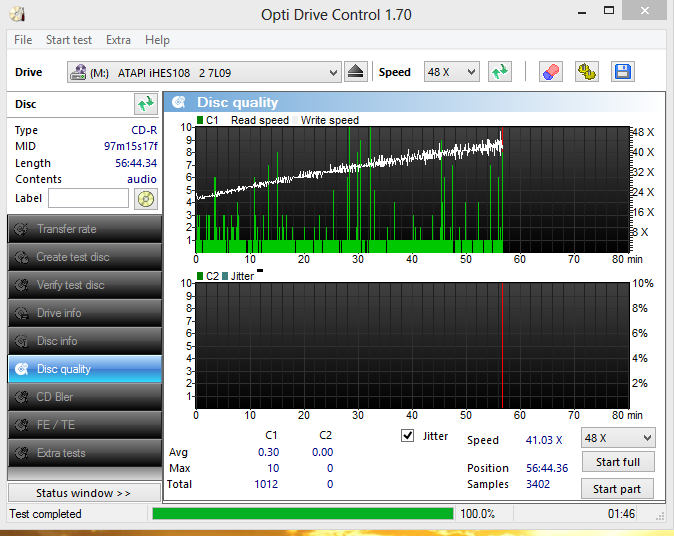The height and width of the screenshot is (536, 674).
Task: Click the elapsed time 01:46 in status bar
Action: 621,514
